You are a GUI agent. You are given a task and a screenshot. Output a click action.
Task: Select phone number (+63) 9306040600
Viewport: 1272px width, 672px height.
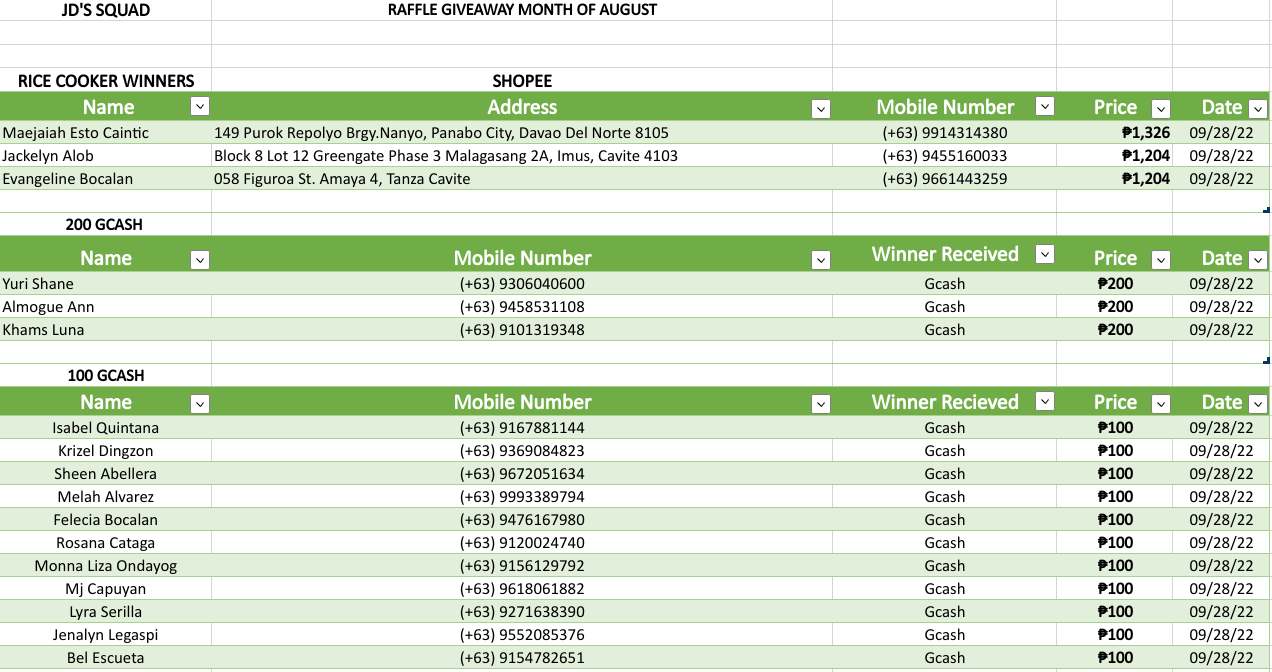[522, 284]
